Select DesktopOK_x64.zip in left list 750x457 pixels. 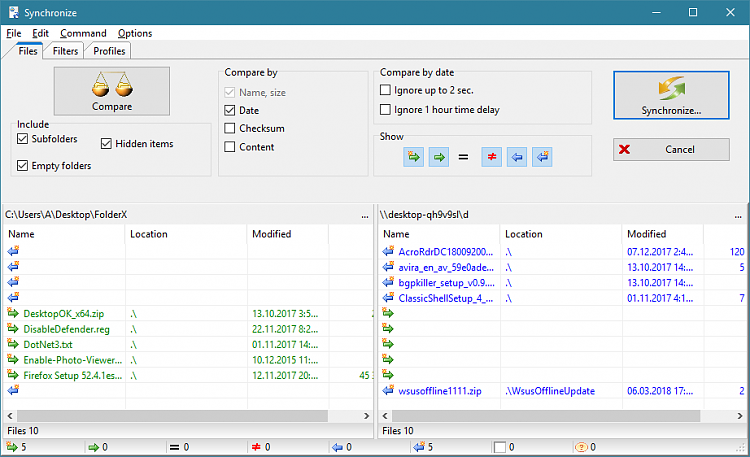click(61, 314)
